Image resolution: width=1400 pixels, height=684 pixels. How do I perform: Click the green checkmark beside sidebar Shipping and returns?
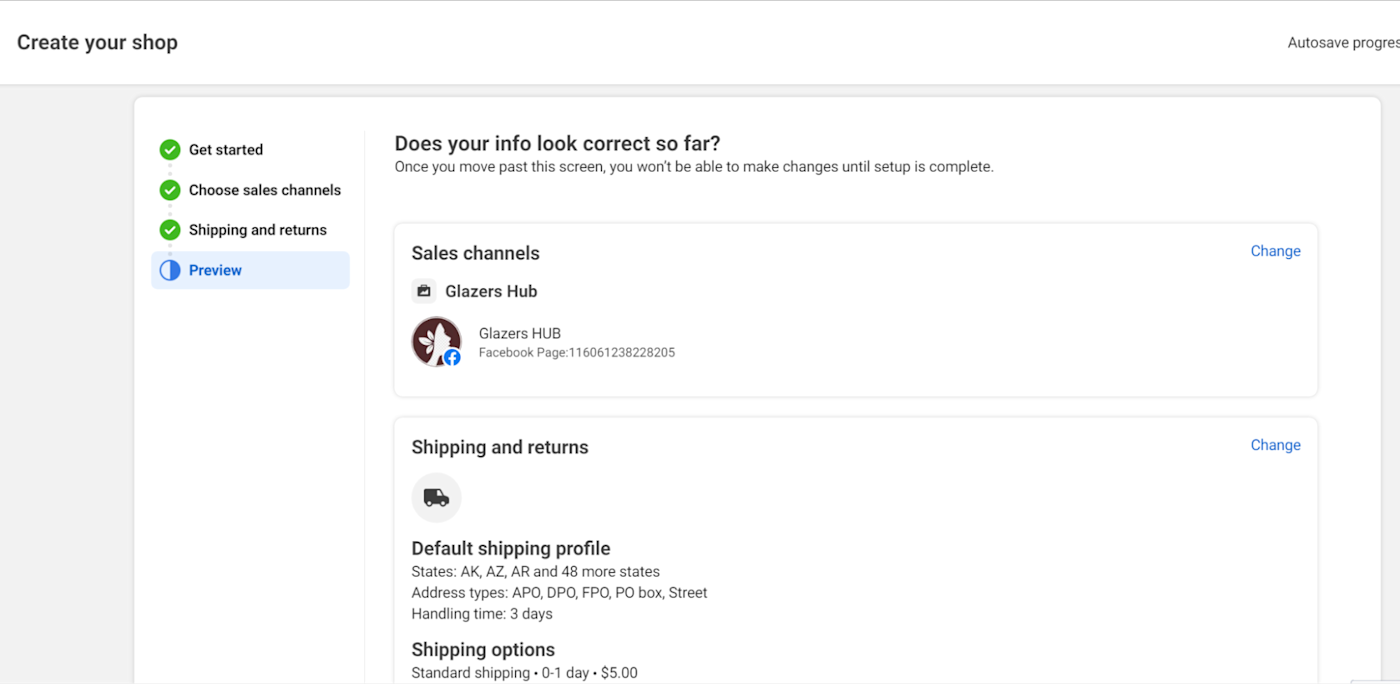[170, 230]
